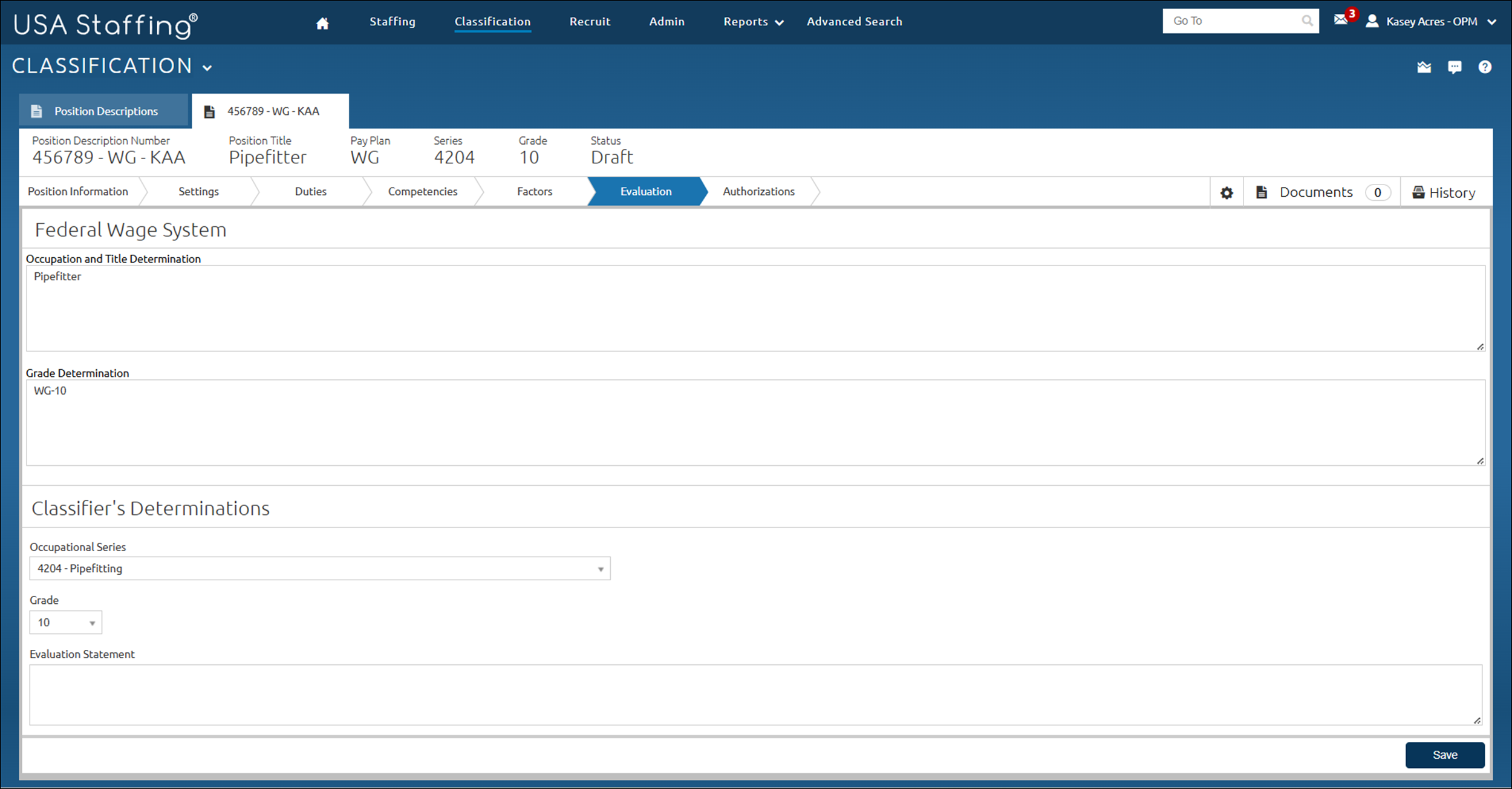Open the gear settings icon

pos(1227,192)
